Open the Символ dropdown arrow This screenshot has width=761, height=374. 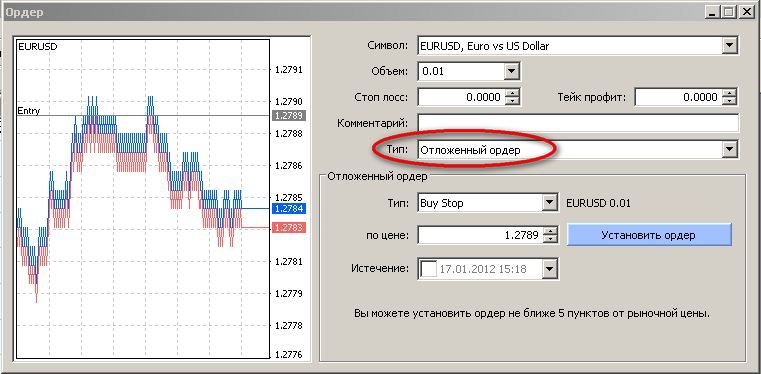(729, 47)
